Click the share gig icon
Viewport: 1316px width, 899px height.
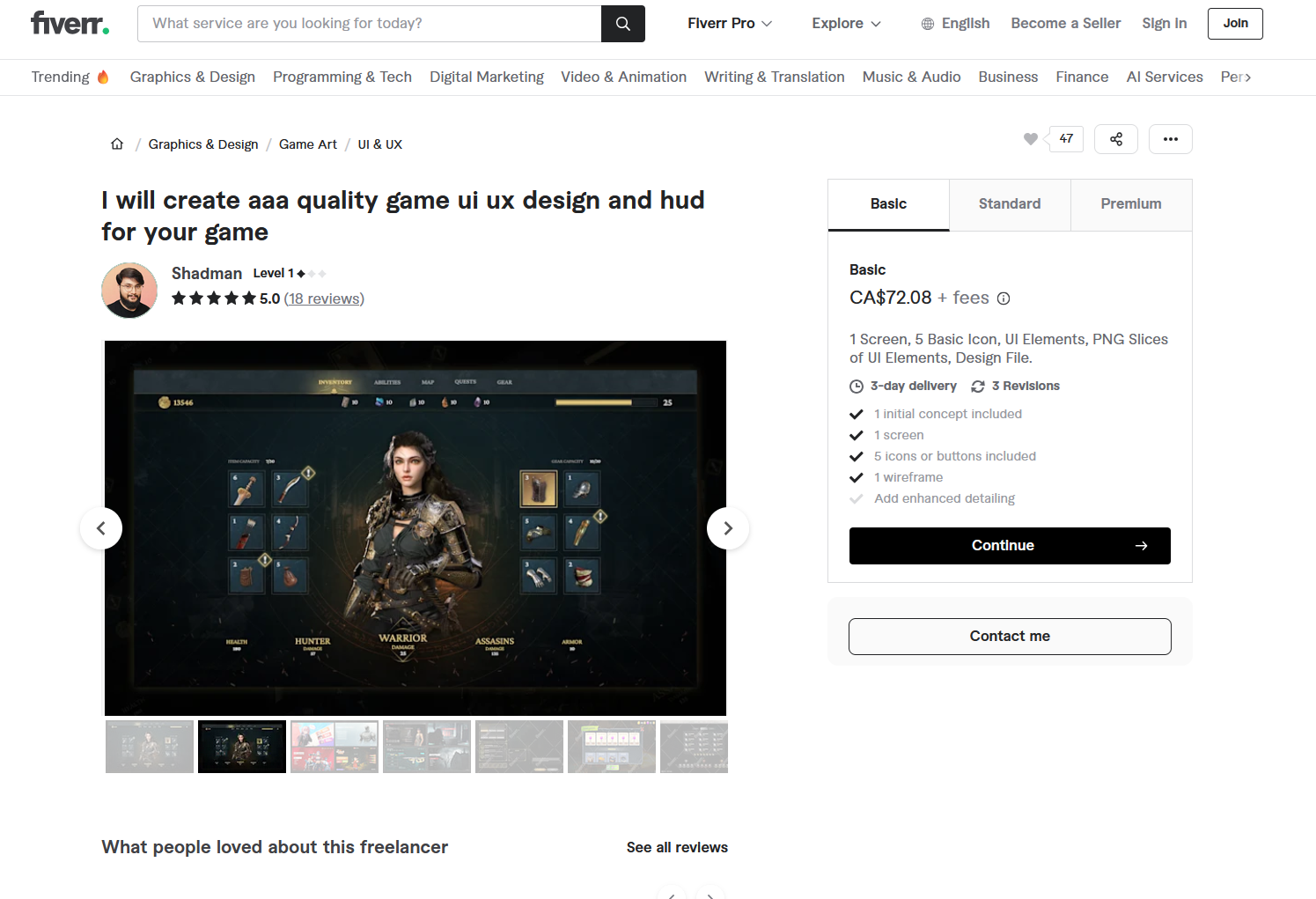pos(1116,139)
